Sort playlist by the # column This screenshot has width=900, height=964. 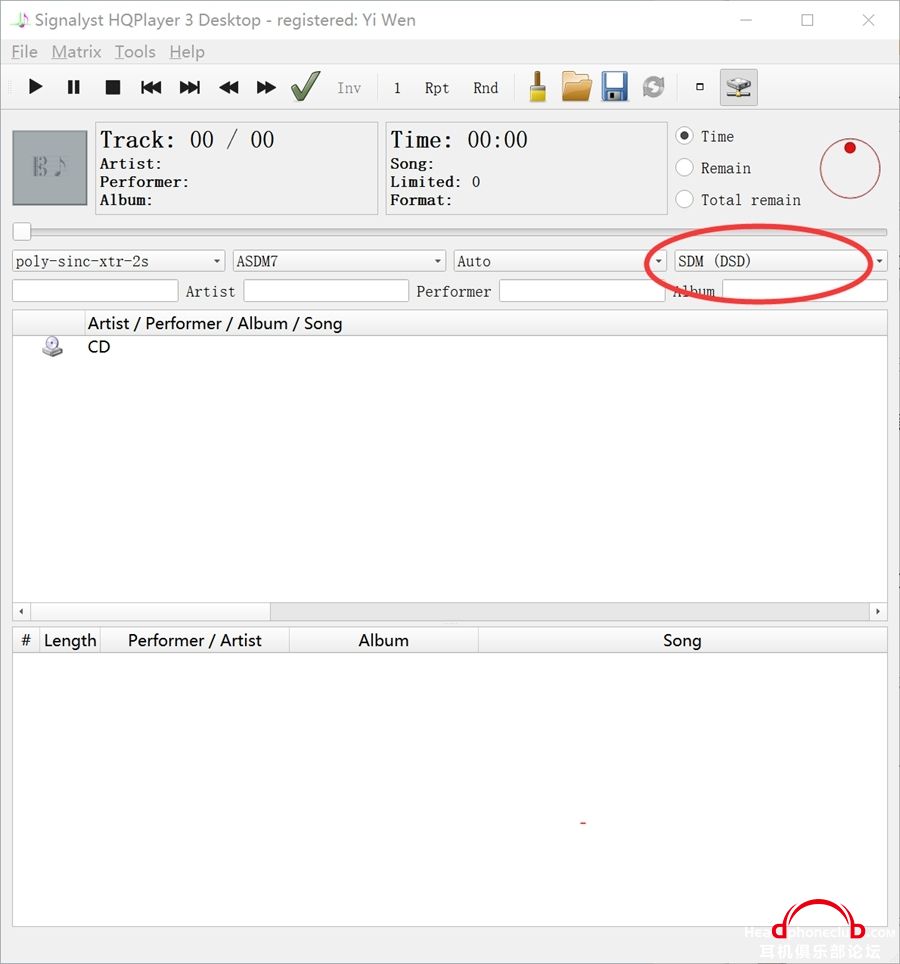(x=26, y=641)
